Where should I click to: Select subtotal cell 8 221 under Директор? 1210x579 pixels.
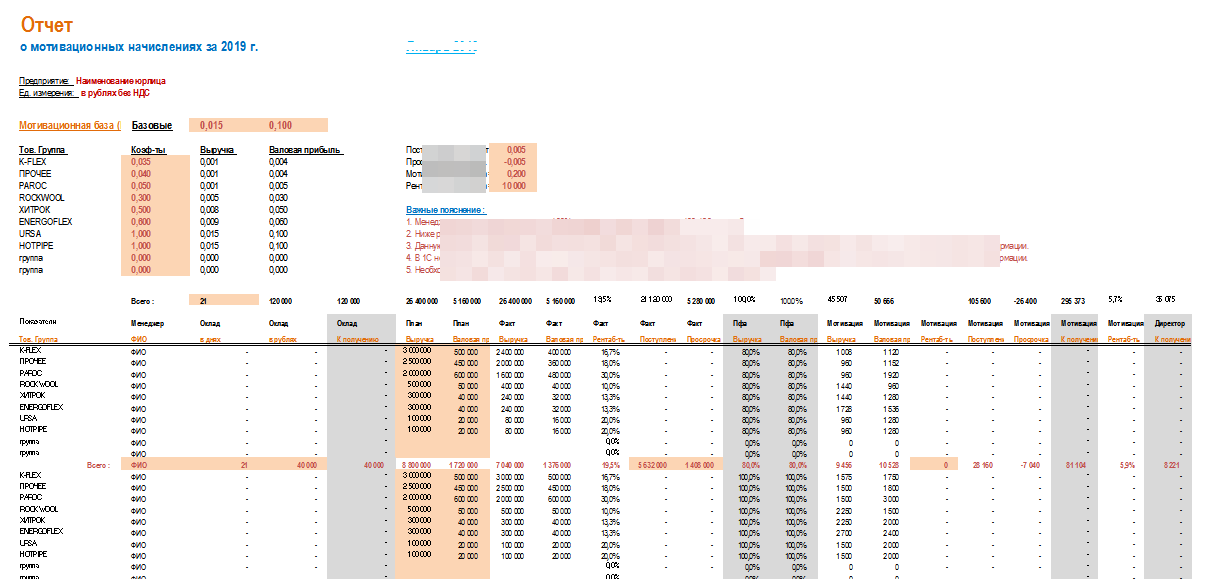tap(1170, 464)
